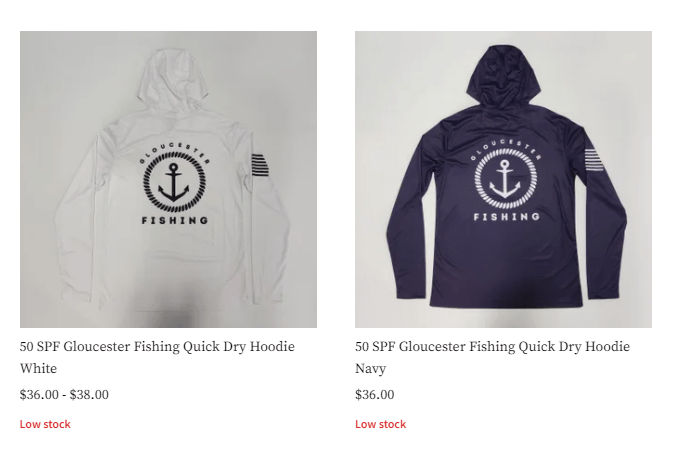Click the black anchor logo on white hoodie
The width and height of the screenshot is (682, 450).
(174, 182)
